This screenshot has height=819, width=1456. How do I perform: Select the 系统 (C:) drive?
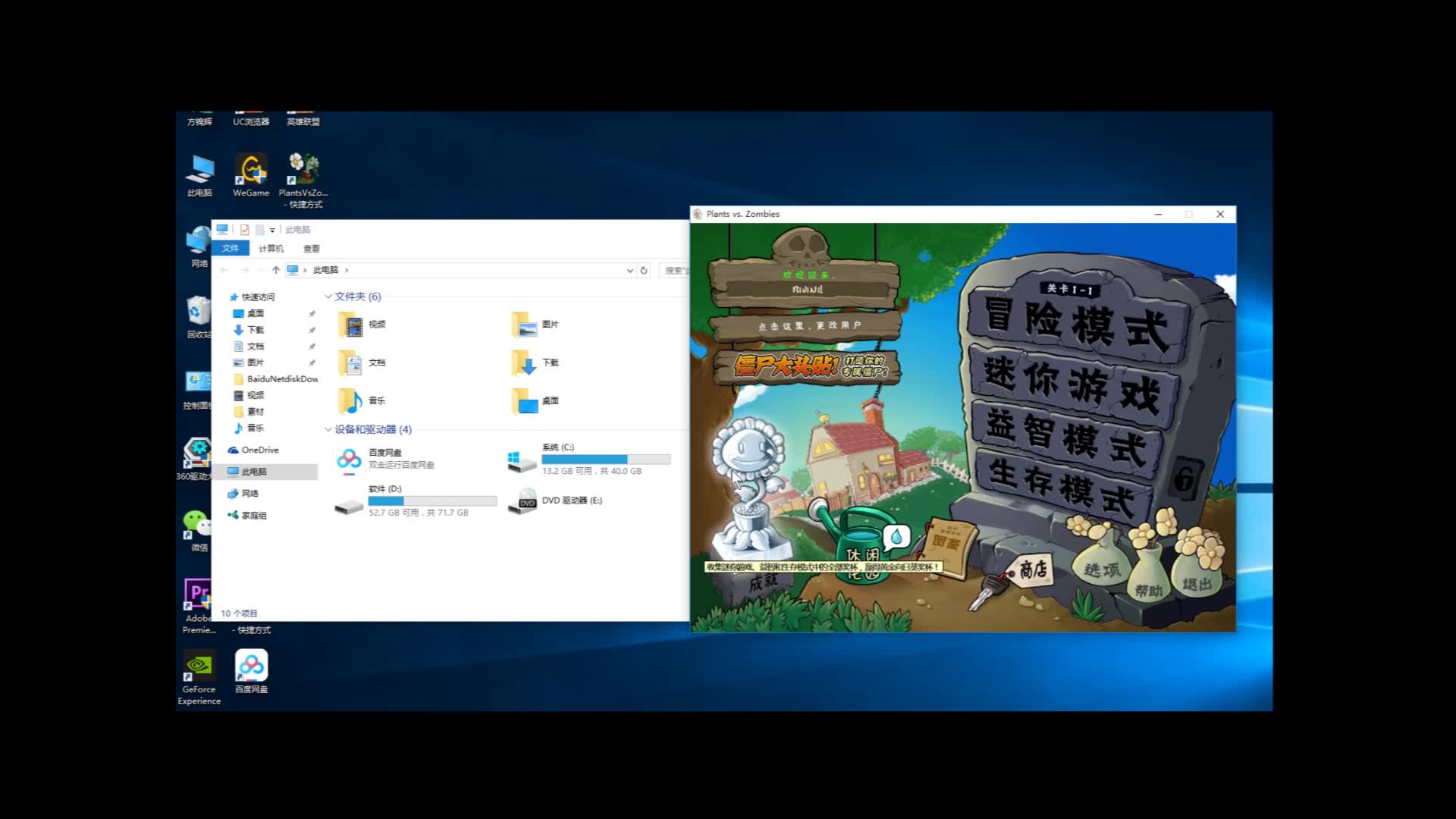coord(589,460)
